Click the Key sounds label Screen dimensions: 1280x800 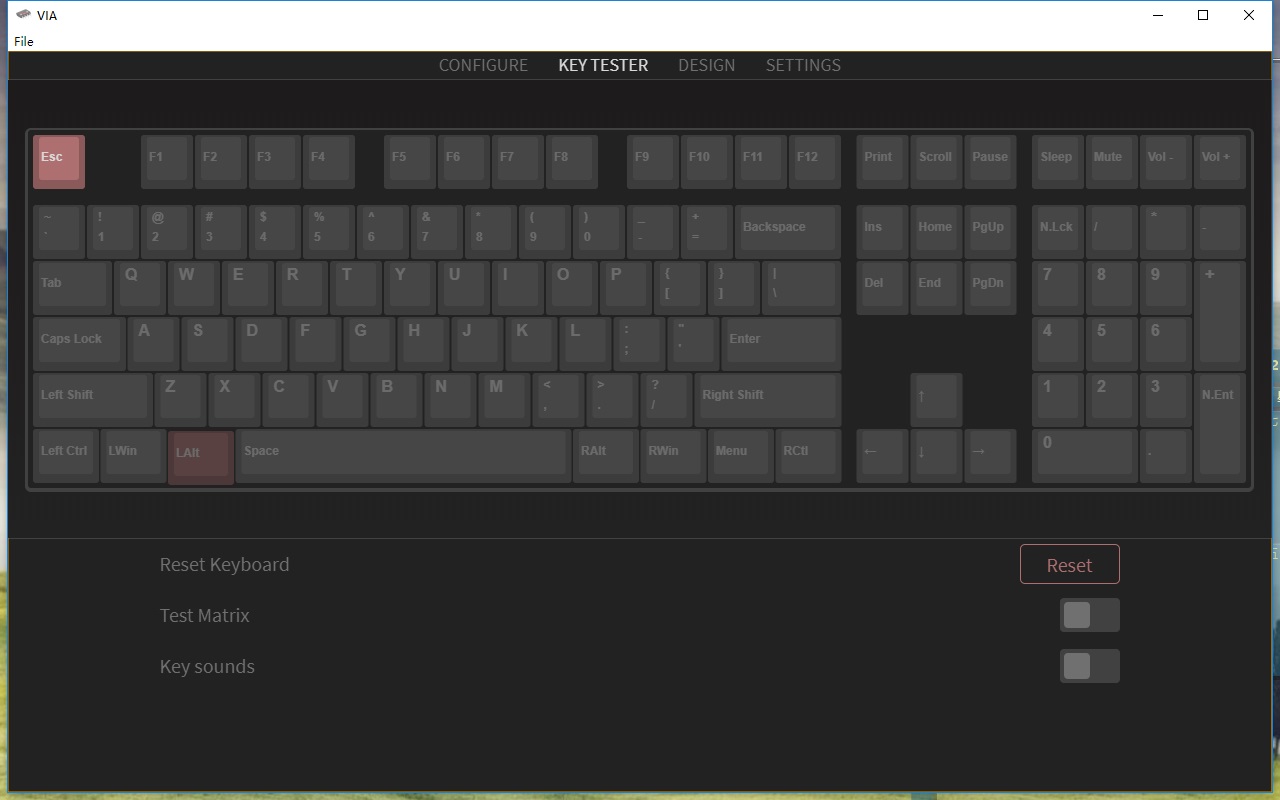(207, 666)
